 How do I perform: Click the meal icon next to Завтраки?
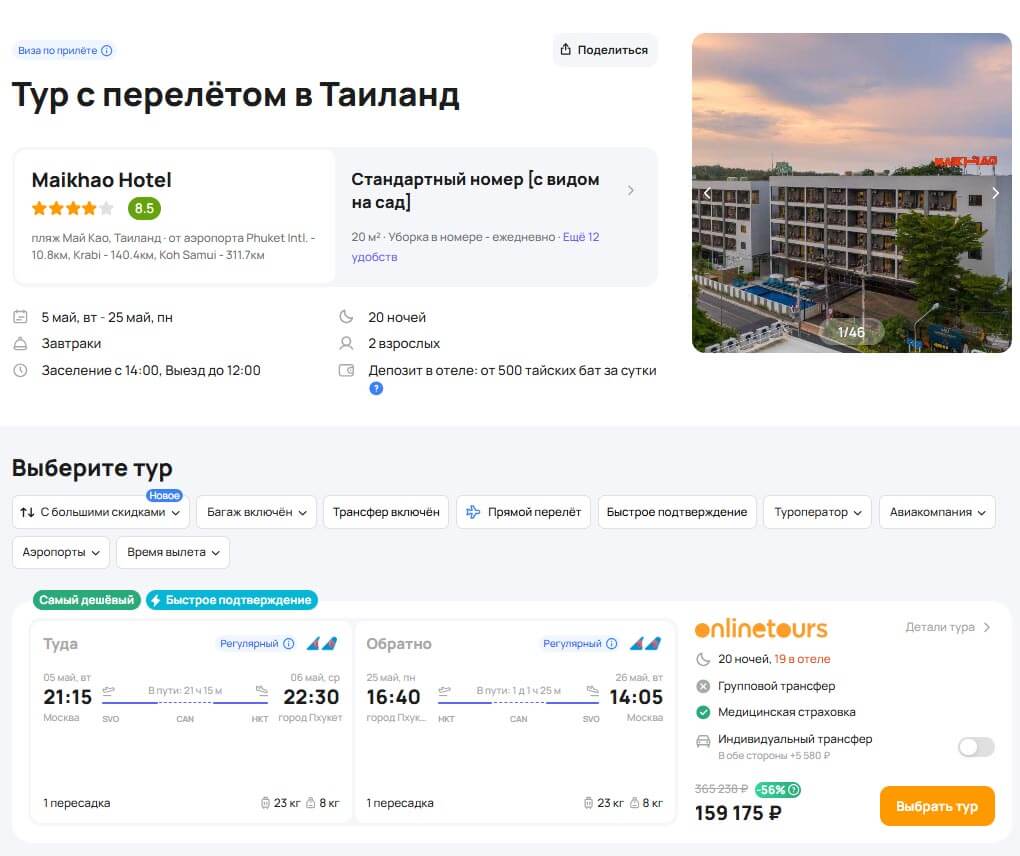click(21, 343)
